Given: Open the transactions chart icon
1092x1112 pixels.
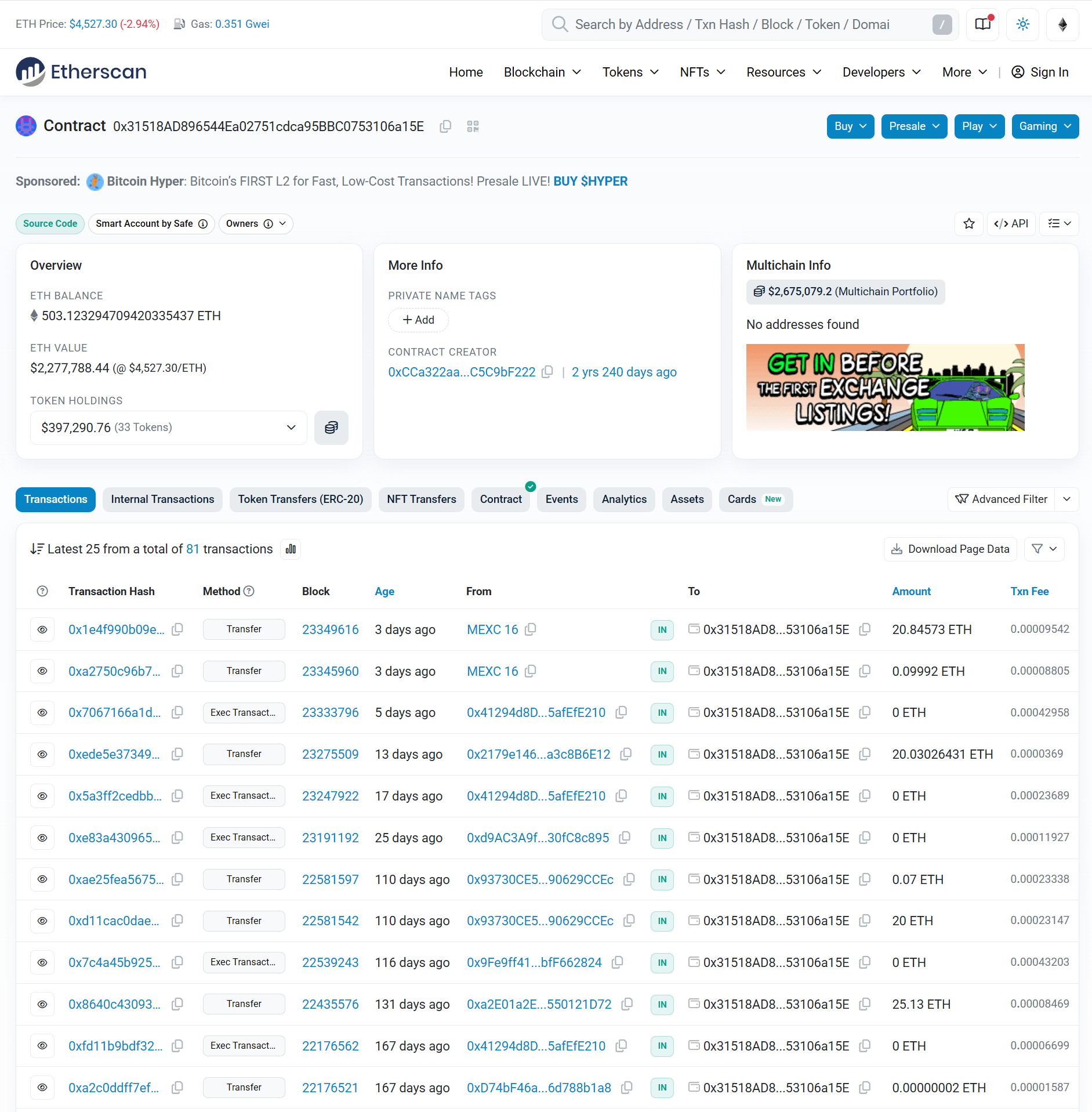Looking at the screenshot, I should click(291, 549).
